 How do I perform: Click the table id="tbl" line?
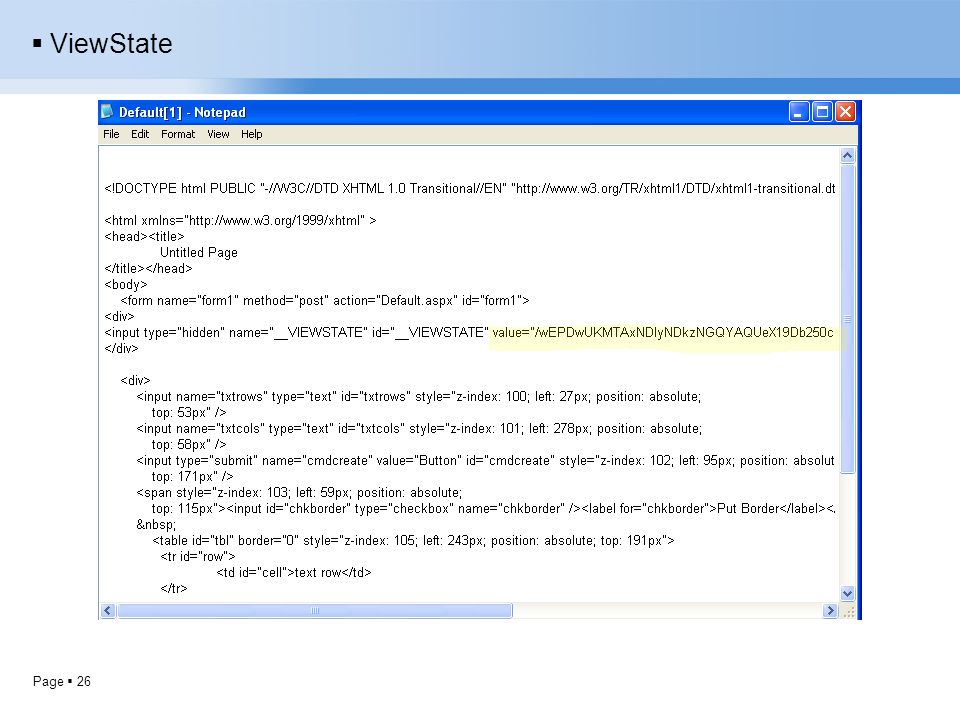(413, 541)
